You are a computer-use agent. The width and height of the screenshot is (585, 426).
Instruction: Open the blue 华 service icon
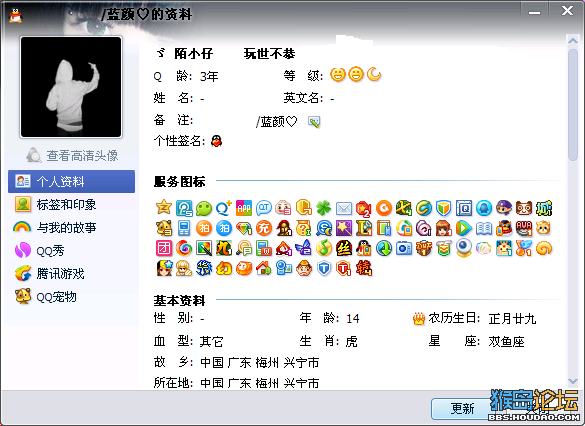tap(204, 268)
